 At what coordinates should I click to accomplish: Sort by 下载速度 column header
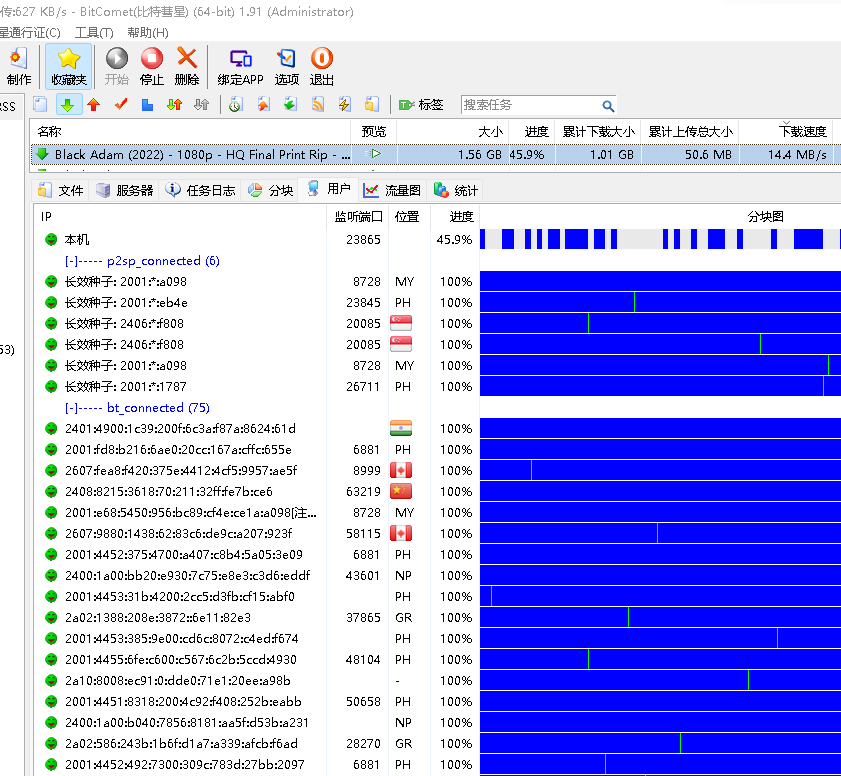coord(786,131)
